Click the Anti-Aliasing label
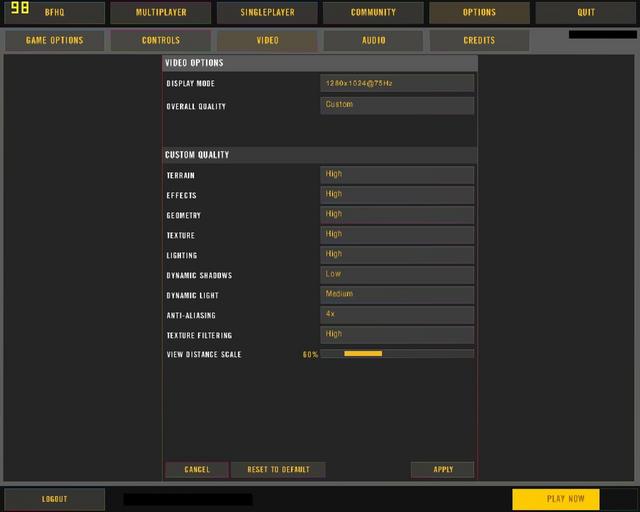Image resolution: width=640 pixels, height=512 pixels. [191, 315]
